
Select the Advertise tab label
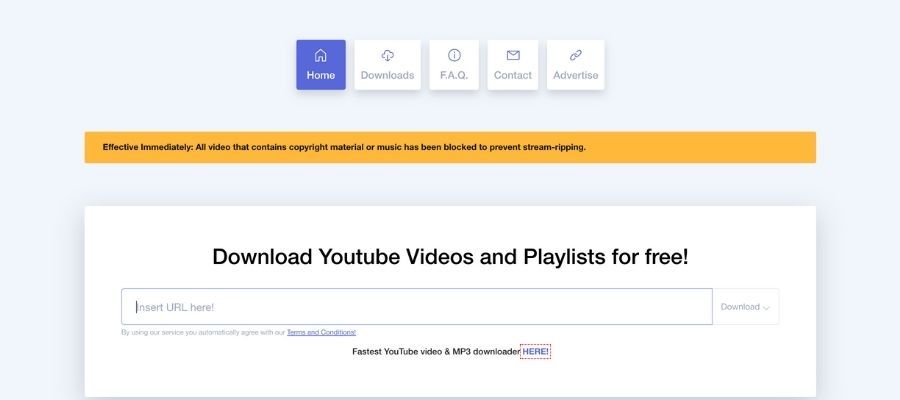pyautogui.click(x=576, y=75)
